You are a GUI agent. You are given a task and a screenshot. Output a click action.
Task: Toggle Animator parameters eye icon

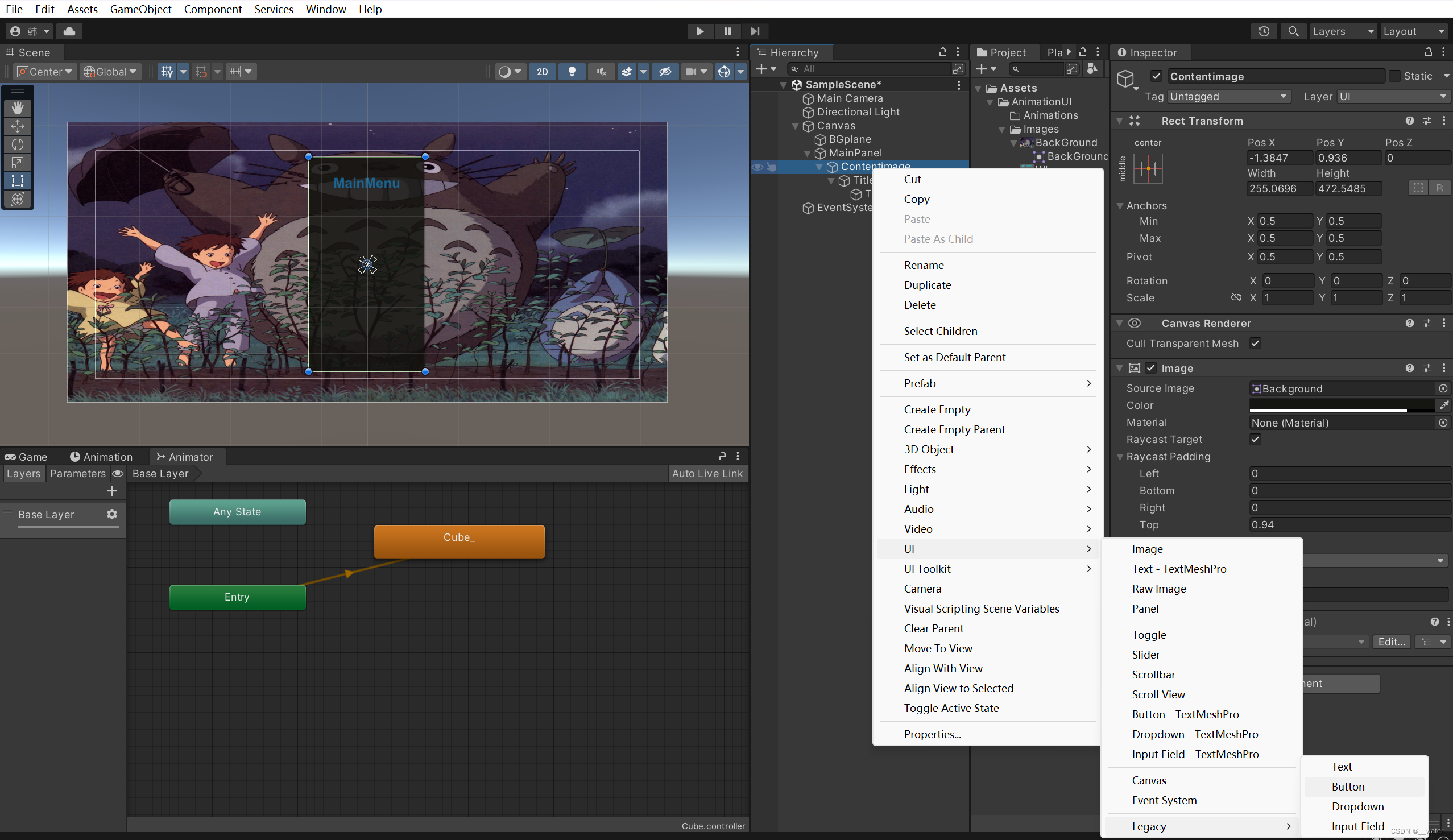pyautogui.click(x=118, y=473)
